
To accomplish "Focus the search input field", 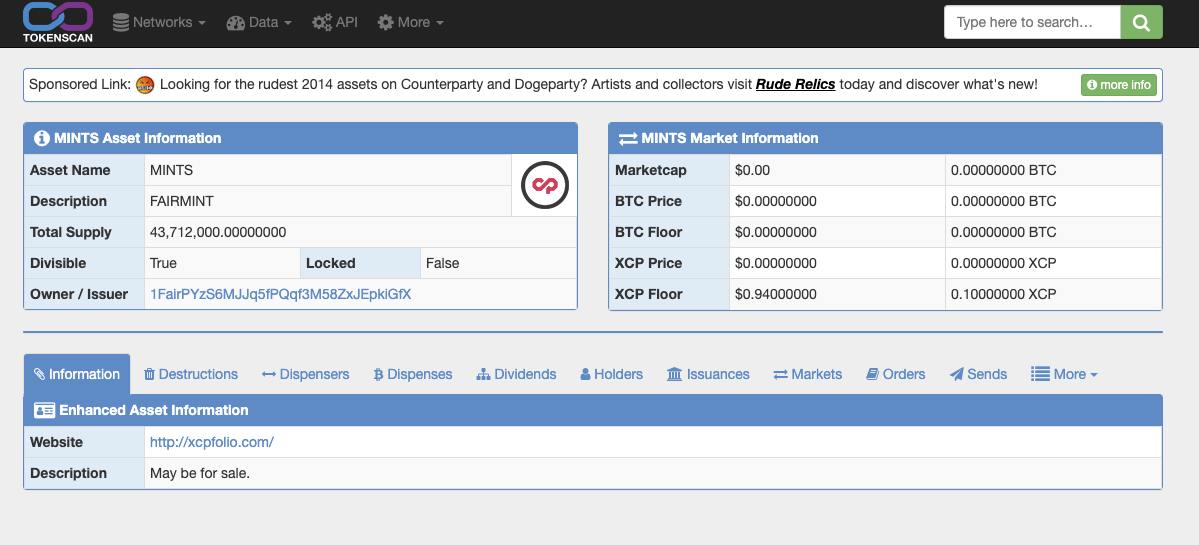I will (1032, 22).
